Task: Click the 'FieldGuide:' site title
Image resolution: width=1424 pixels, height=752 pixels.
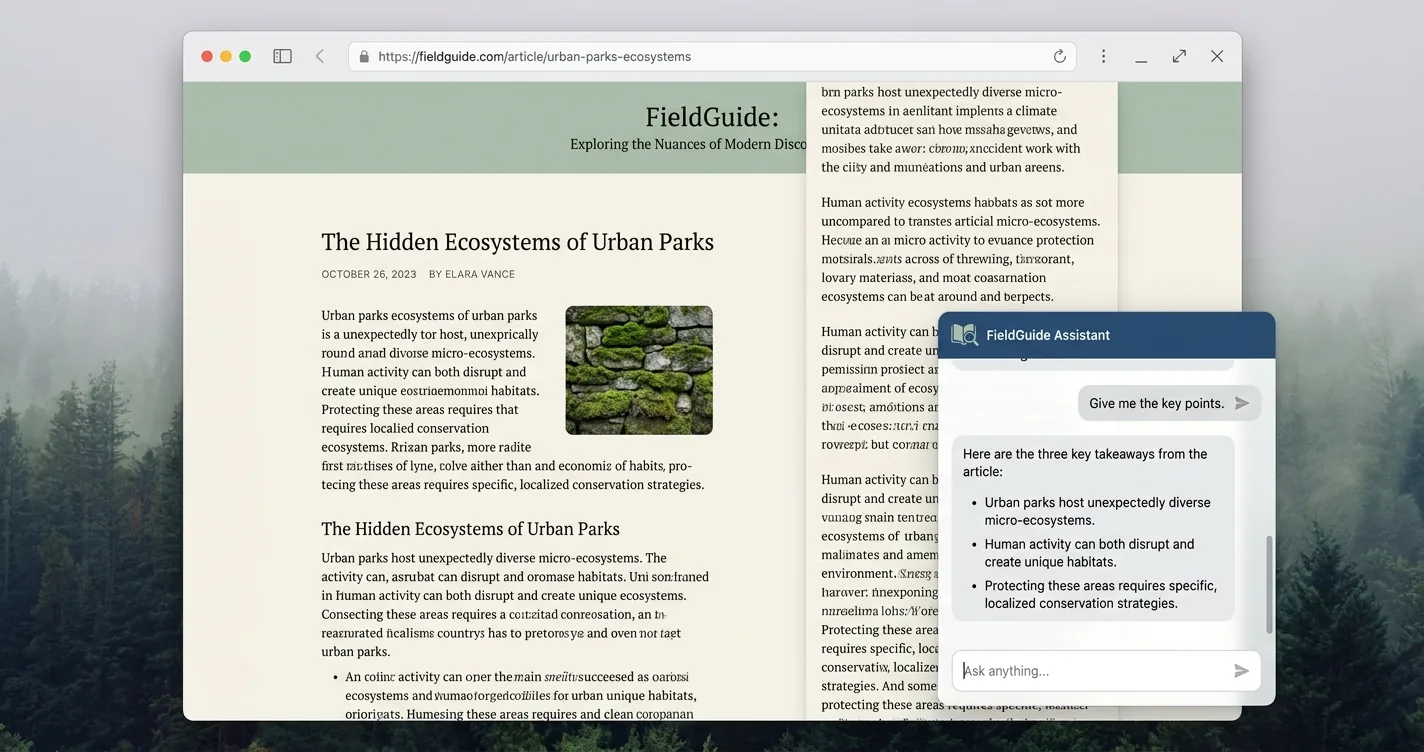Action: (712, 117)
